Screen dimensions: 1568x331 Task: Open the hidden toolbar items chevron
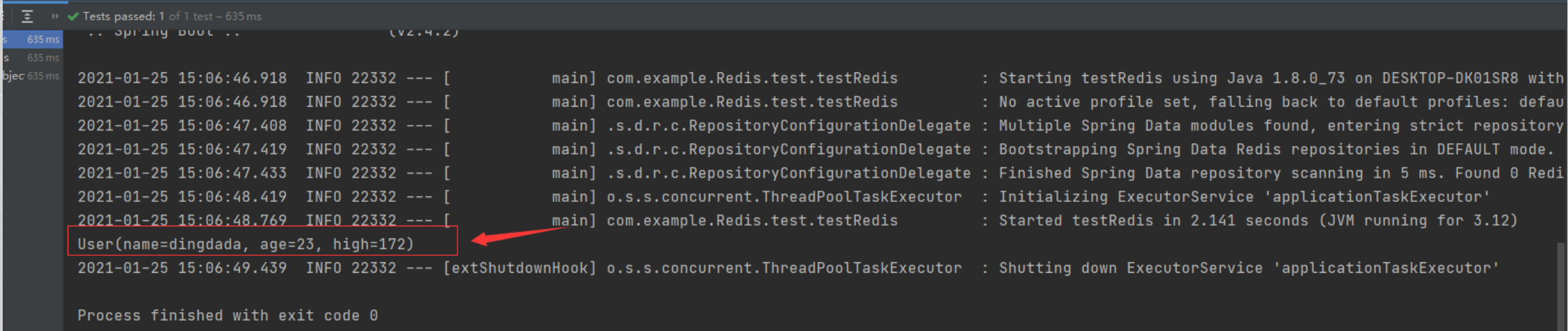click(x=55, y=16)
